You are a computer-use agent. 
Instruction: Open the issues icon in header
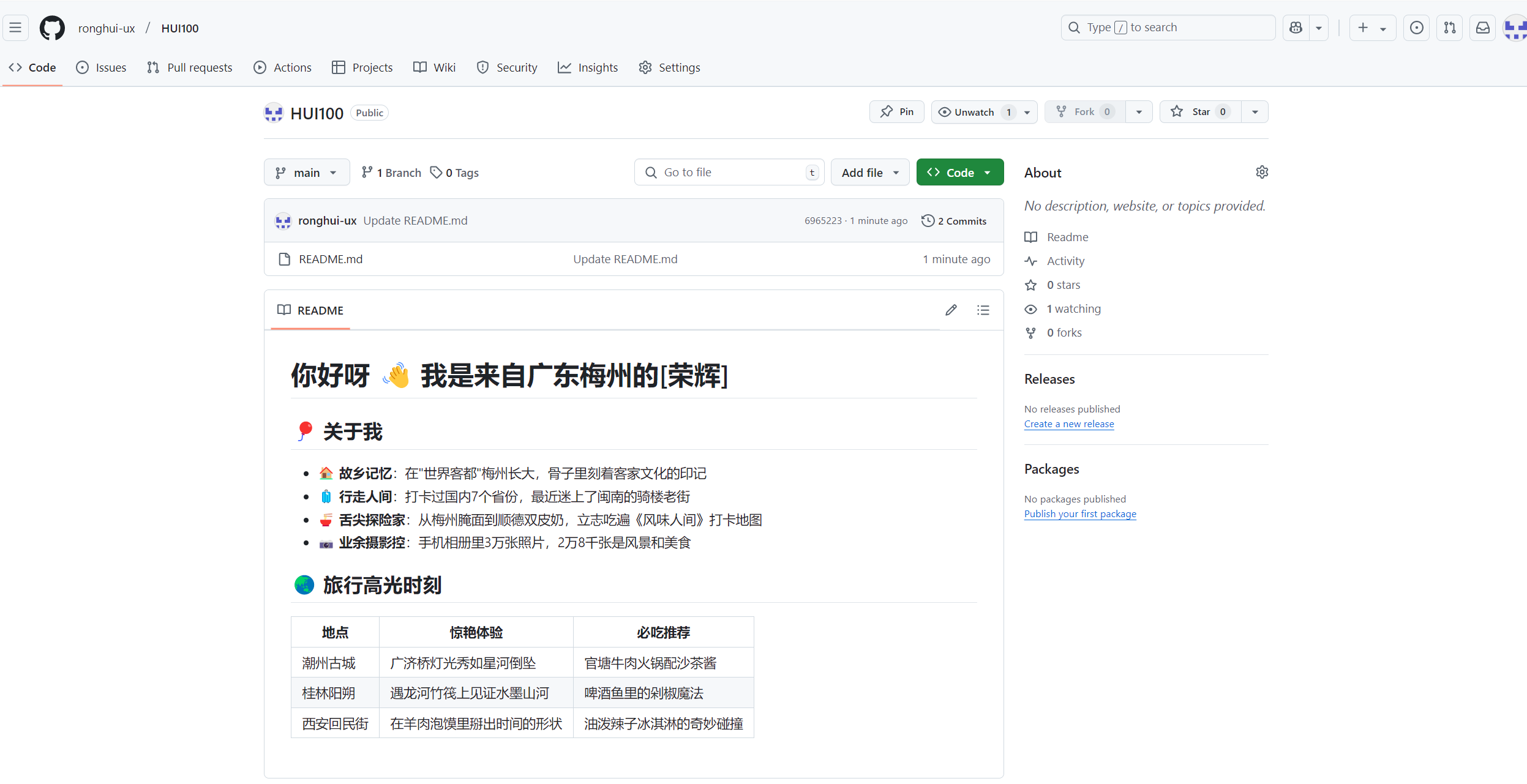point(1416,28)
